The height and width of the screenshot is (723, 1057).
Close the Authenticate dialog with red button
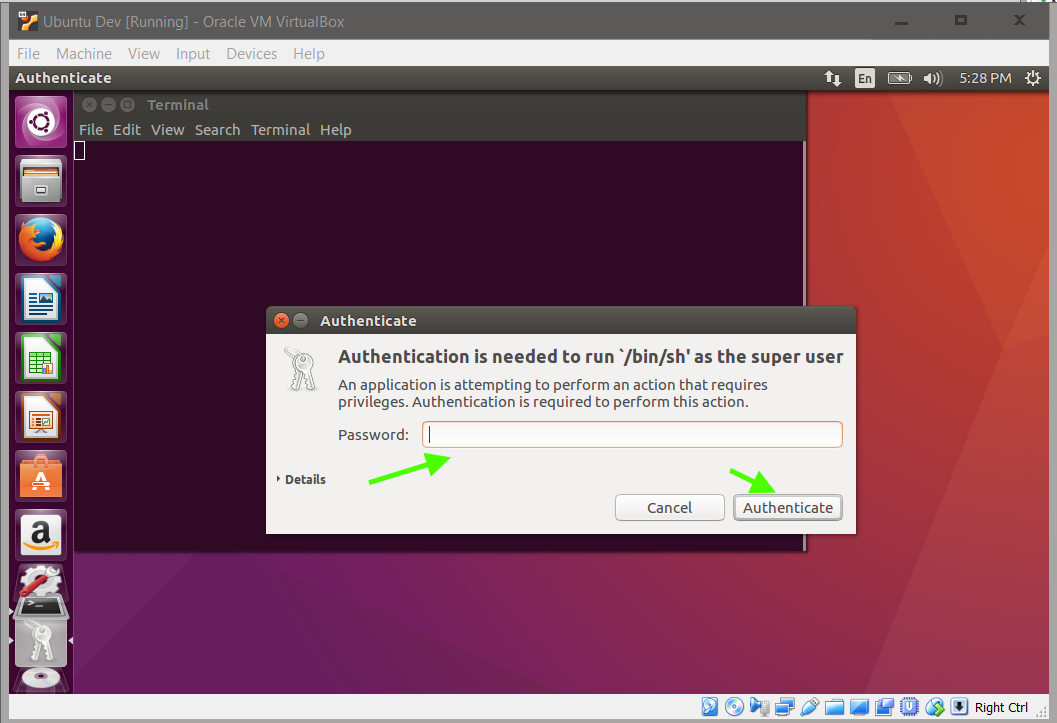click(x=282, y=321)
